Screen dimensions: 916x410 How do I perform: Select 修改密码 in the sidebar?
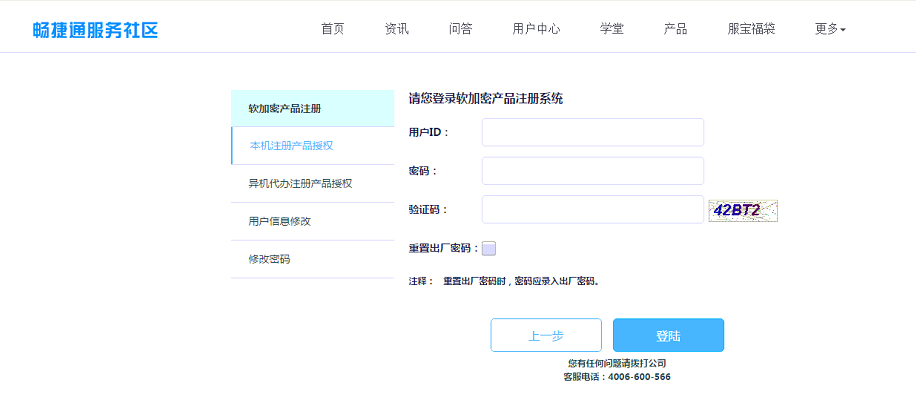click(x=313, y=259)
